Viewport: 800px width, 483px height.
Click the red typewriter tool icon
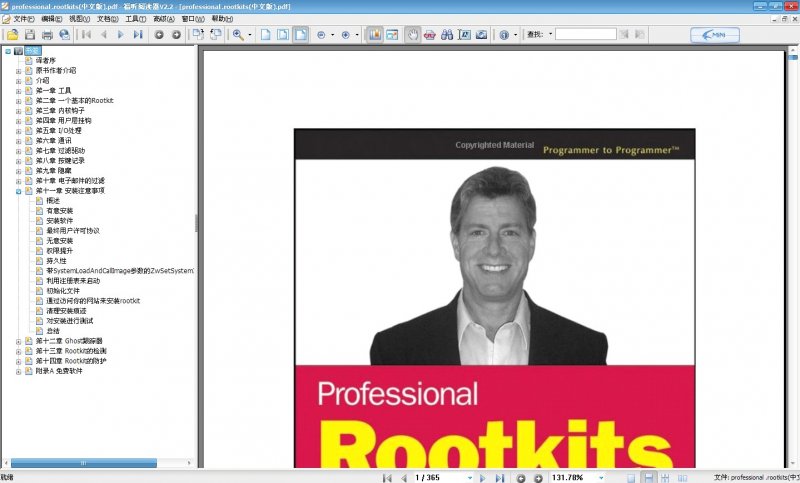tap(430, 35)
